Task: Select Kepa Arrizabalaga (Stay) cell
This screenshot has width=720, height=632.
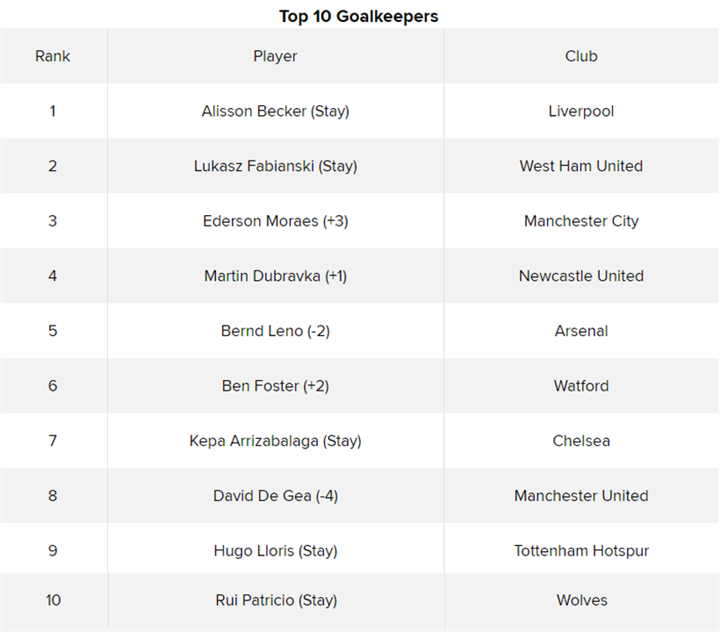Action: pos(275,441)
